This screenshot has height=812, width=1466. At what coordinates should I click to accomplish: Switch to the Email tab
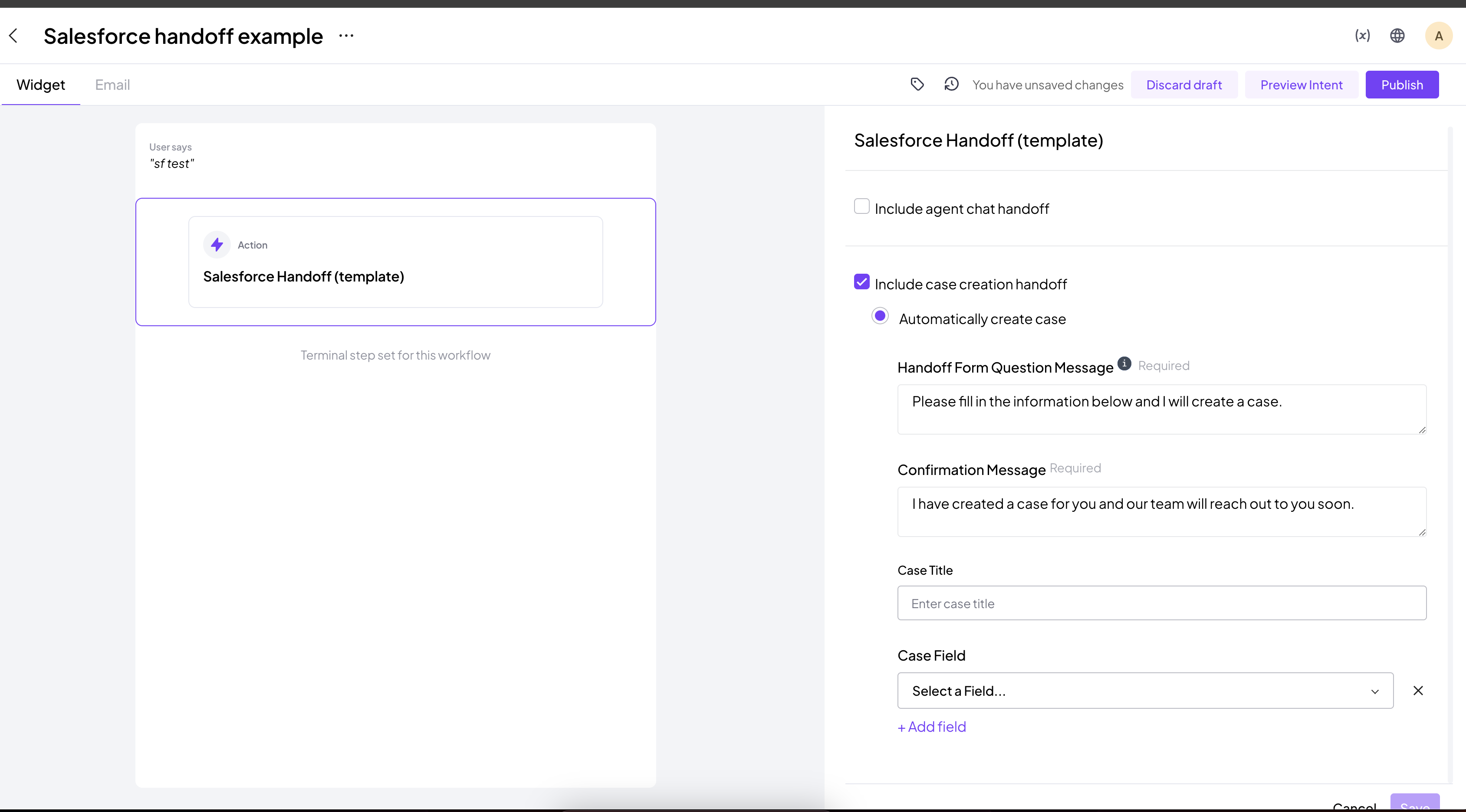point(113,85)
